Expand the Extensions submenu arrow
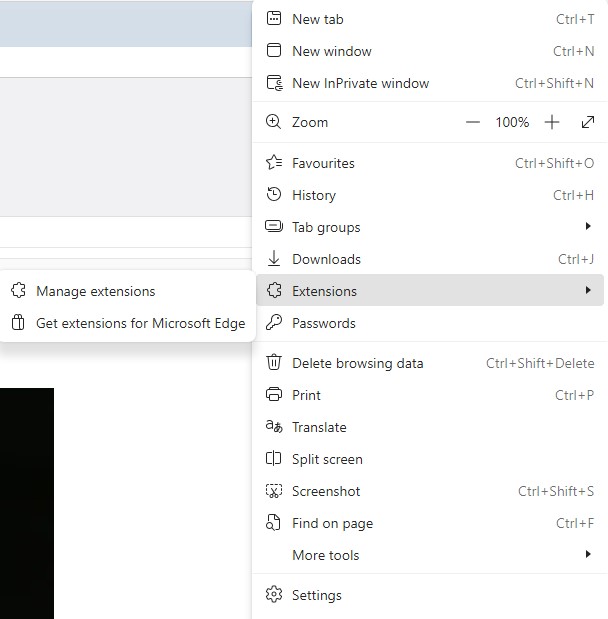Viewport: 608px width, 619px height. [588, 291]
